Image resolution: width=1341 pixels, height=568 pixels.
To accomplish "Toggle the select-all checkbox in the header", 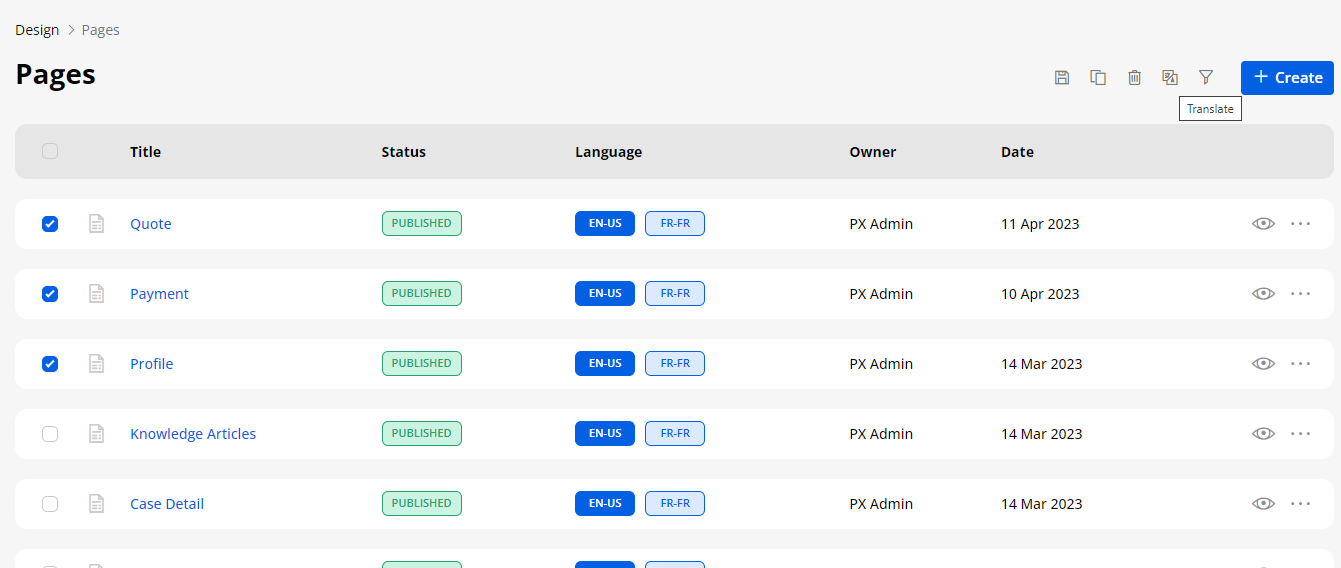I will point(50,152).
